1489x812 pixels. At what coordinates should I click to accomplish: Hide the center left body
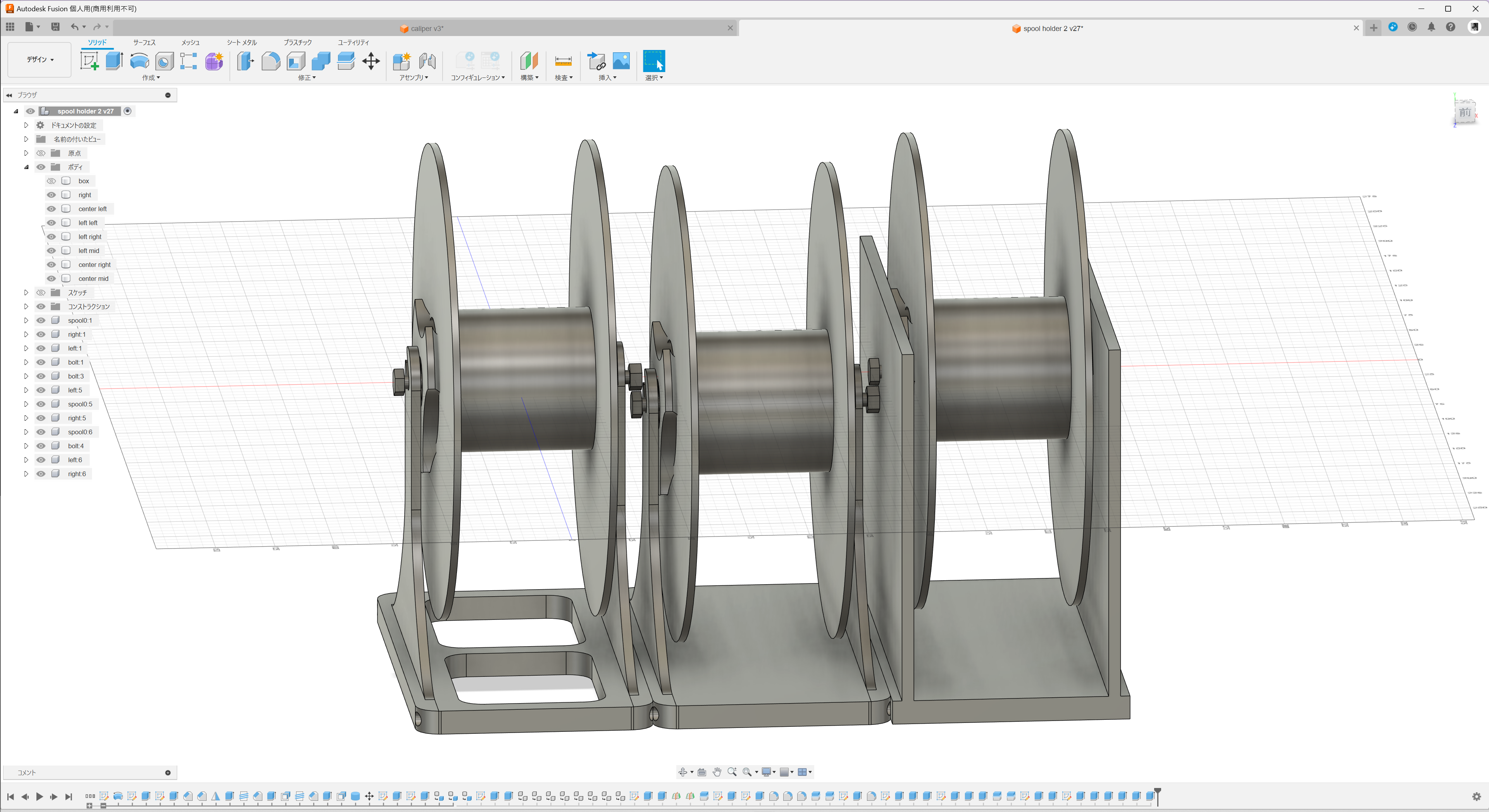tap(52, 209)
